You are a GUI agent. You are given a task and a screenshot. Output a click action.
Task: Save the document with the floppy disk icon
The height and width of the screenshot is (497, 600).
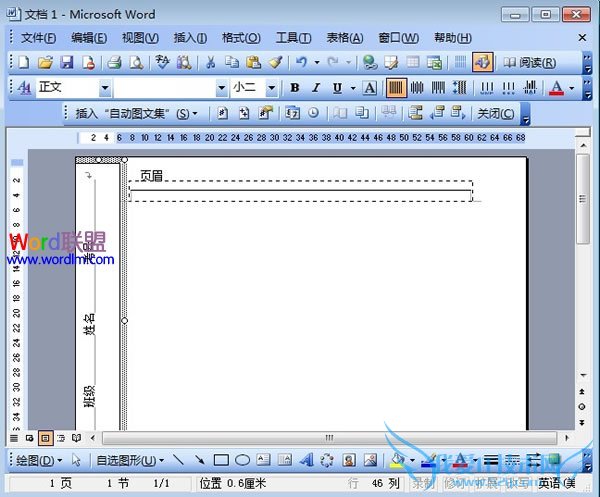(x=67, y=62)
